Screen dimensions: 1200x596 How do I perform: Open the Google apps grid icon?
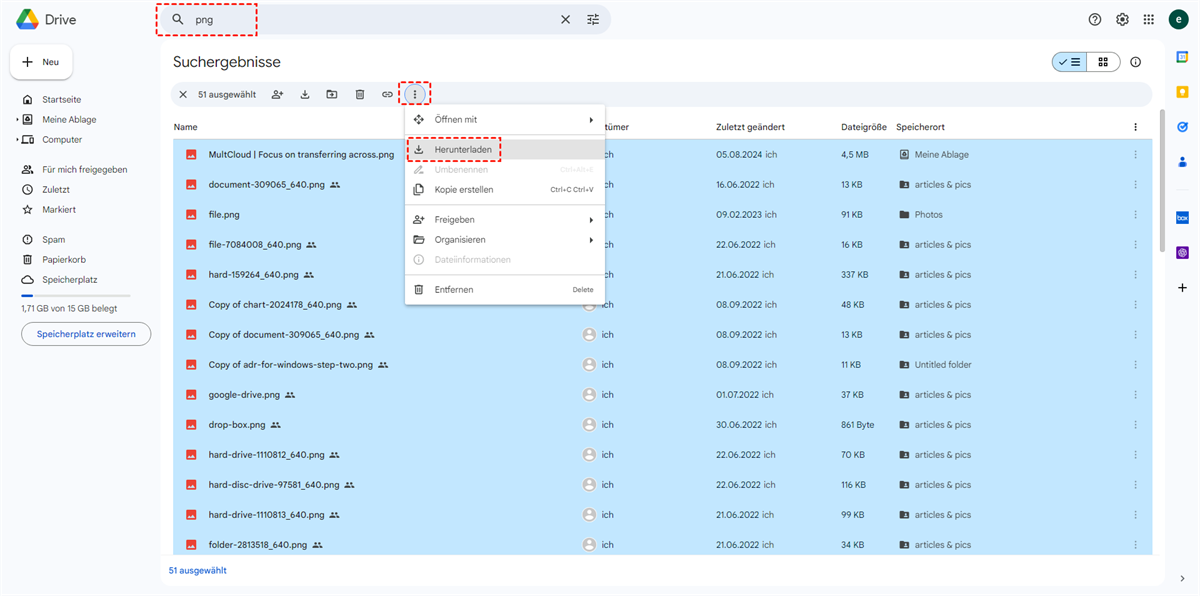[1149, 20]
